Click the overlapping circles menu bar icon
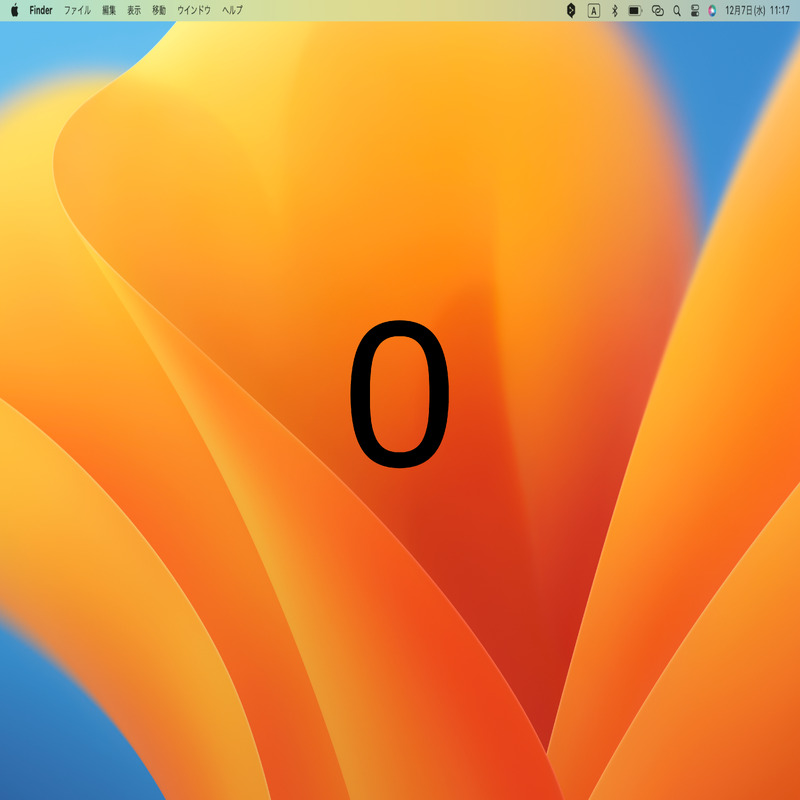The image size is (800, 800). (658, 11)
